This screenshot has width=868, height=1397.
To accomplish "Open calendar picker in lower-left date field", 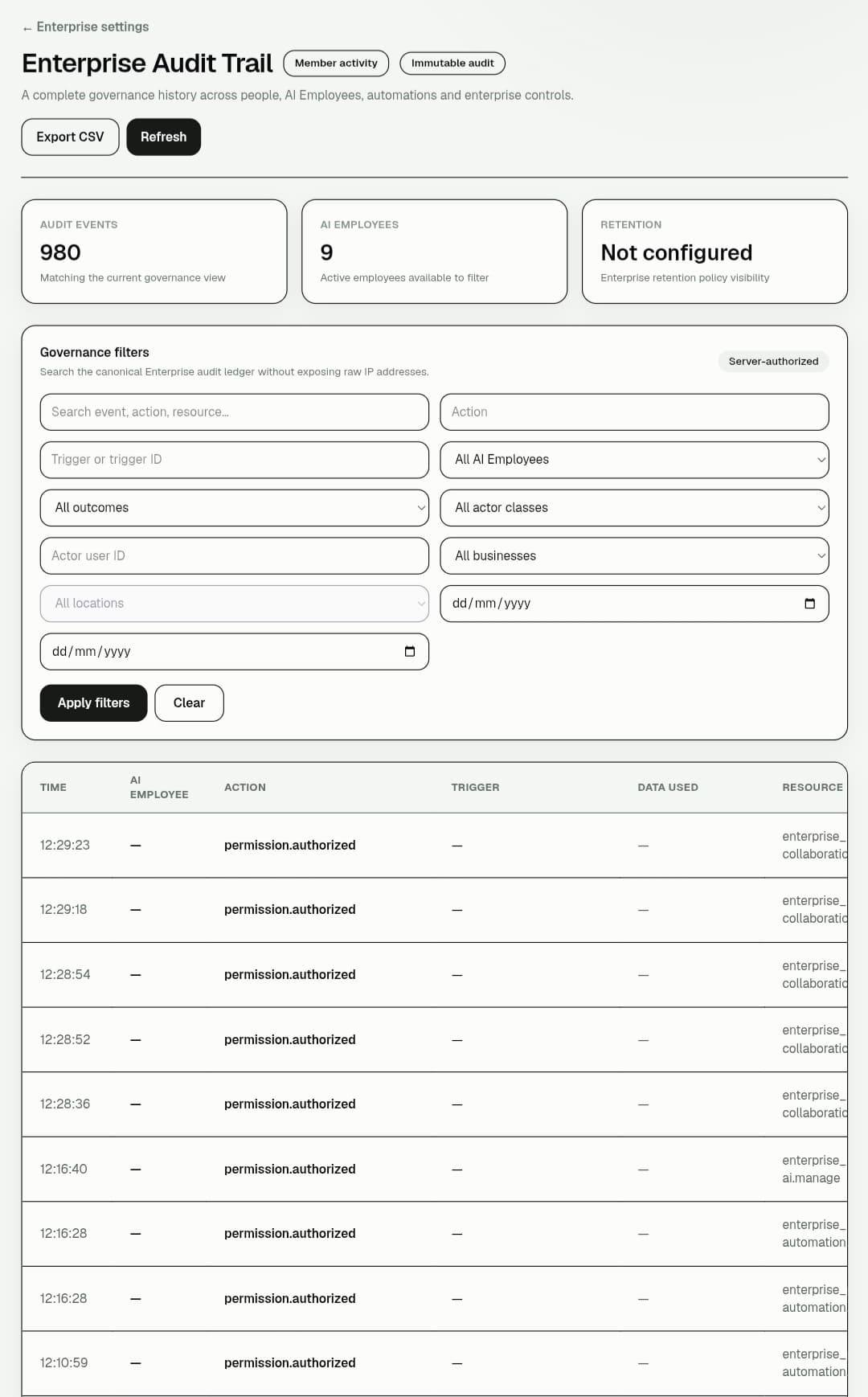I will (410, 652).
